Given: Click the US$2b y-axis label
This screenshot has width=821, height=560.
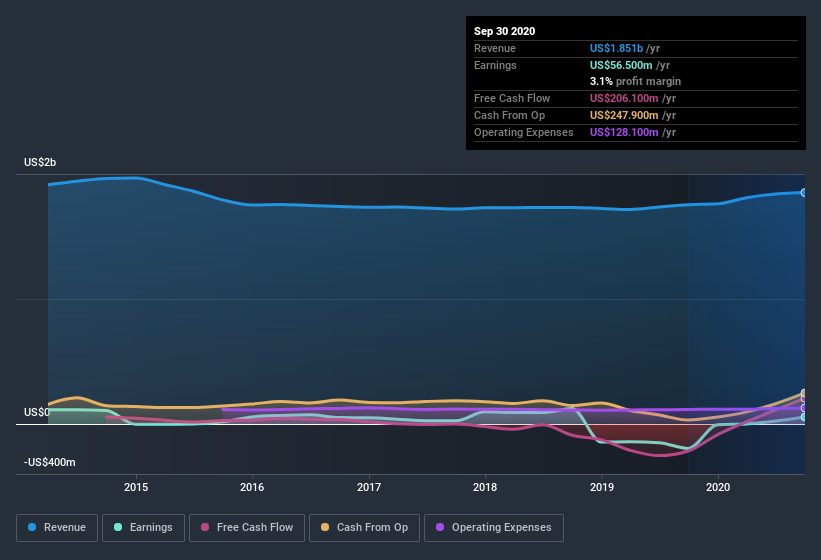Looking at the screenshot, I should 40,162.
